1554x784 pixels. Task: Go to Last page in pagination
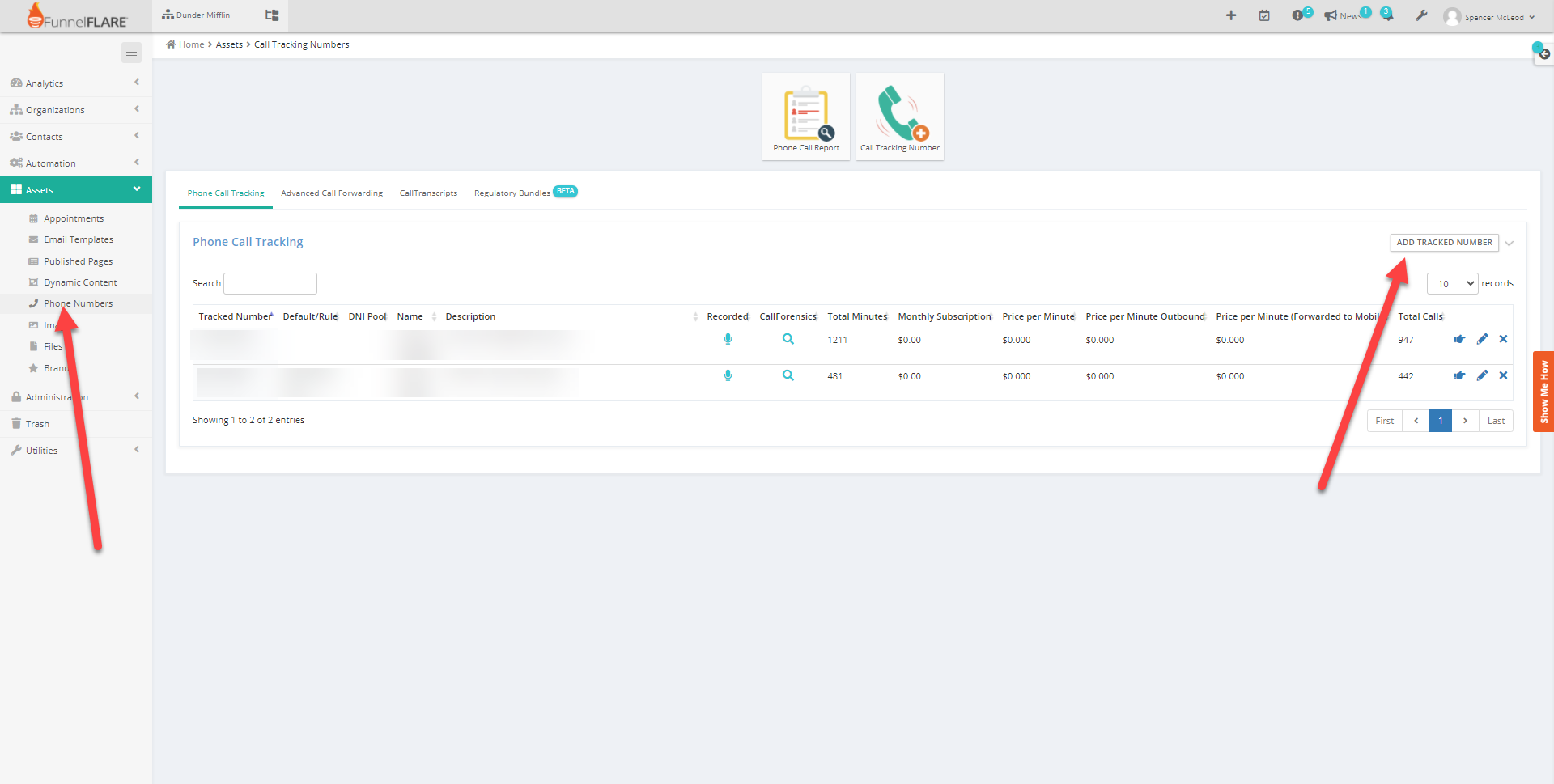[x=1496, y=421]
